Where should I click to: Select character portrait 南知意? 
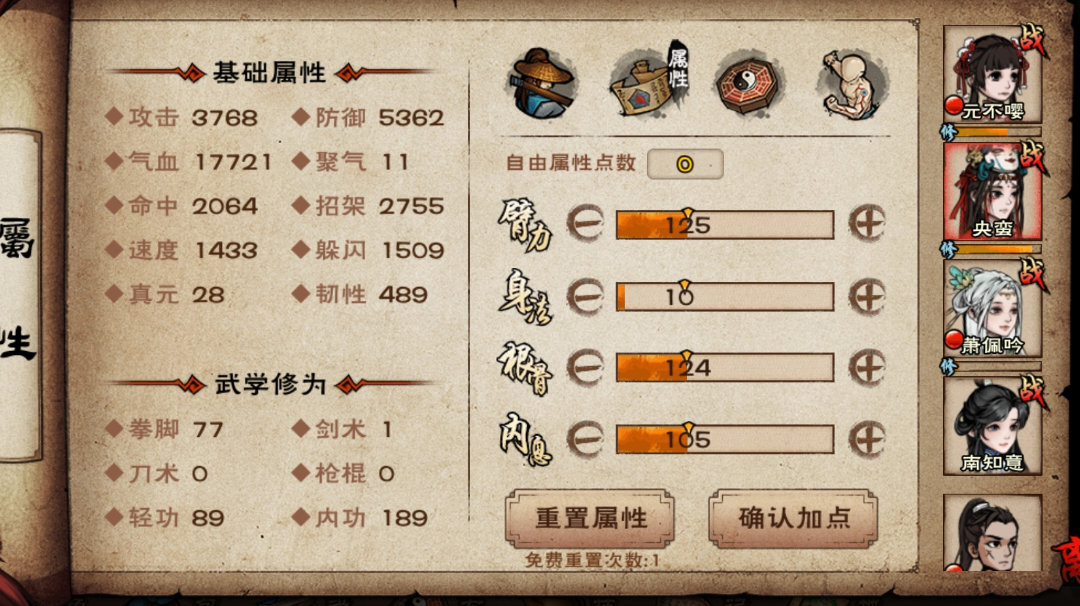(x=993, y=426)
